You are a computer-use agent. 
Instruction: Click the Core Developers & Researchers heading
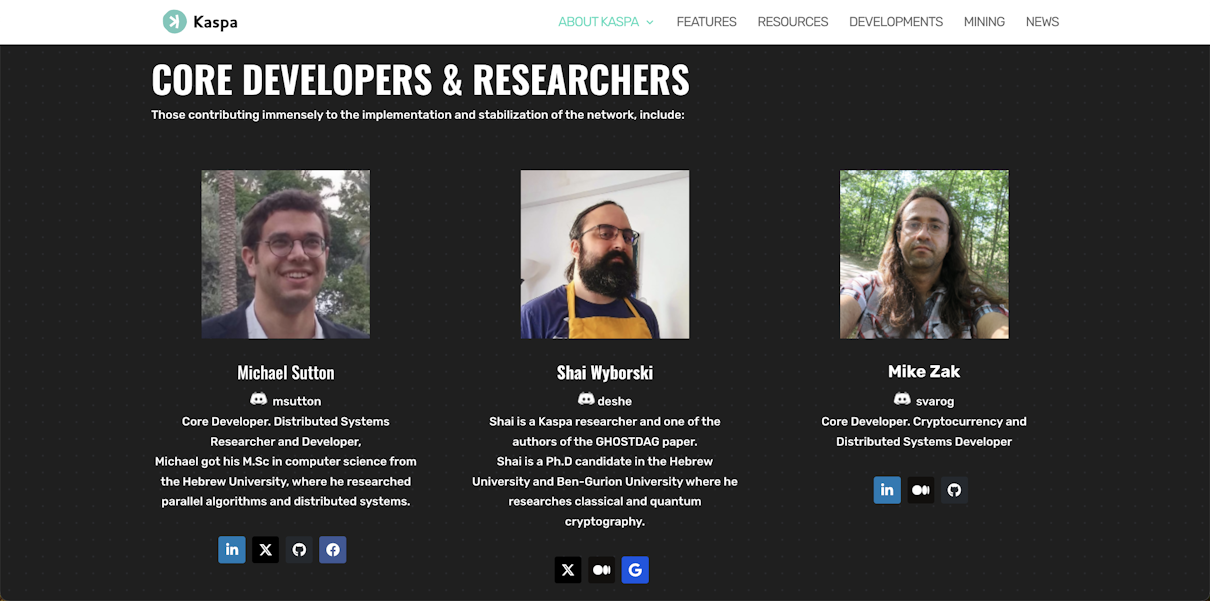click(420, 79)
